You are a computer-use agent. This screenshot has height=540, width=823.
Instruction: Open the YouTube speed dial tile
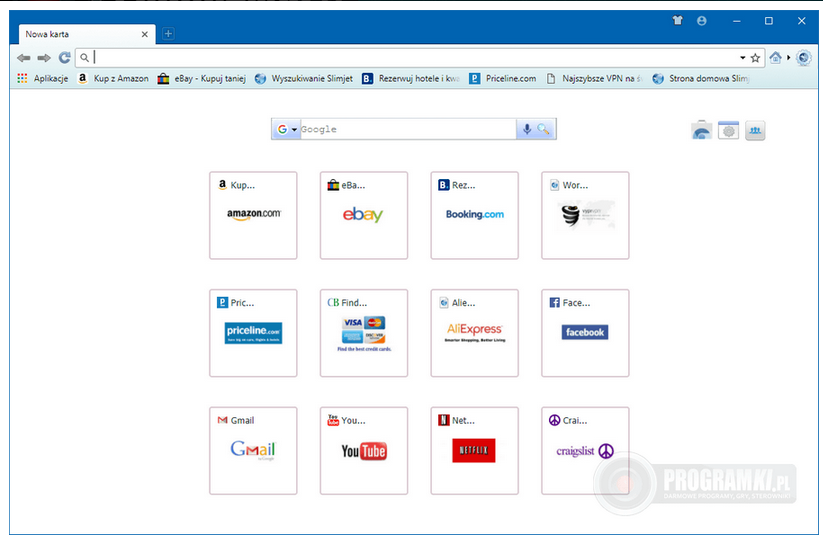[x=364, y=450]
